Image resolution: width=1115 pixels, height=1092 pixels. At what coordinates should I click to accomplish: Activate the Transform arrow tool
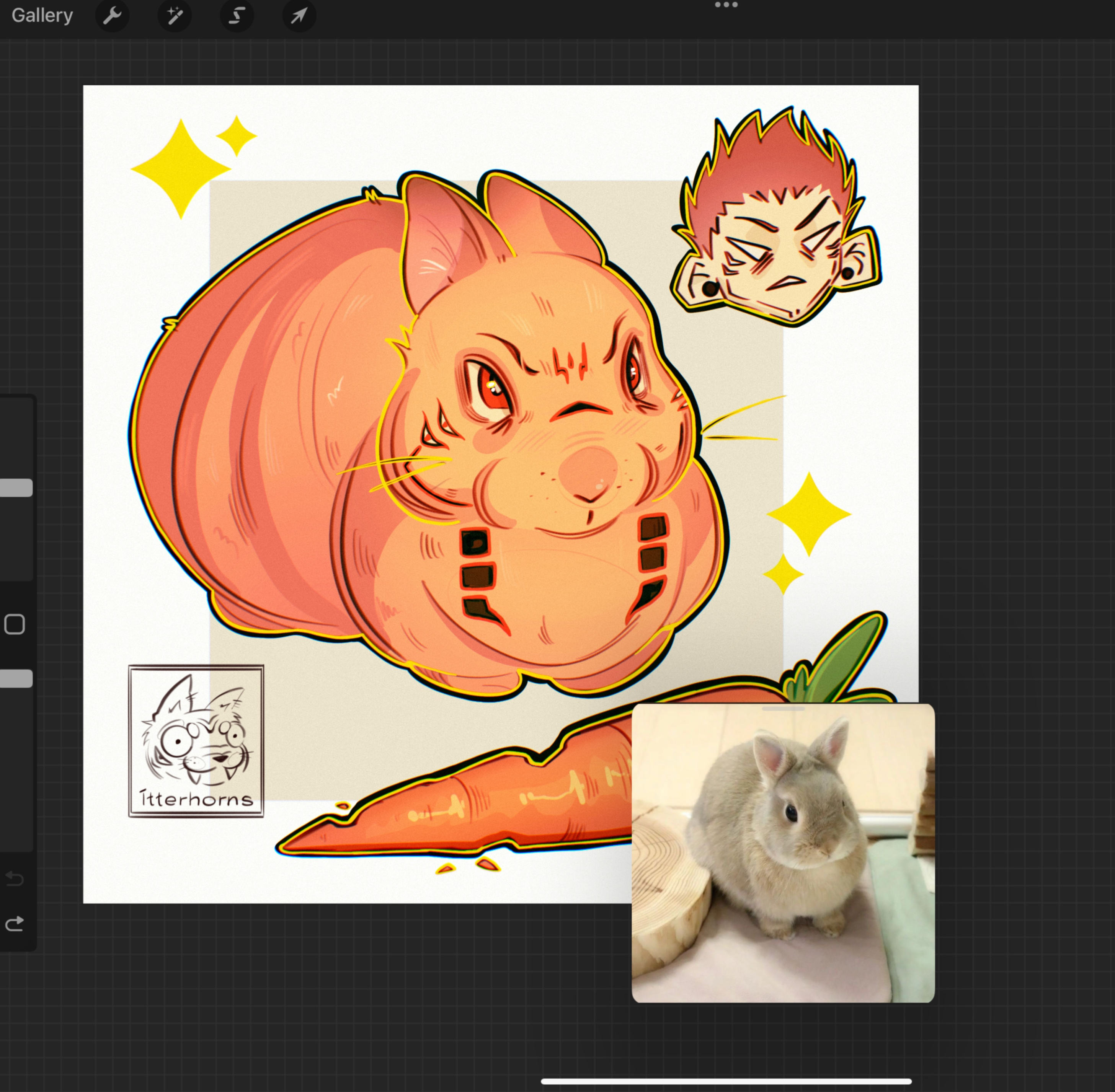(x=299, y=15)
